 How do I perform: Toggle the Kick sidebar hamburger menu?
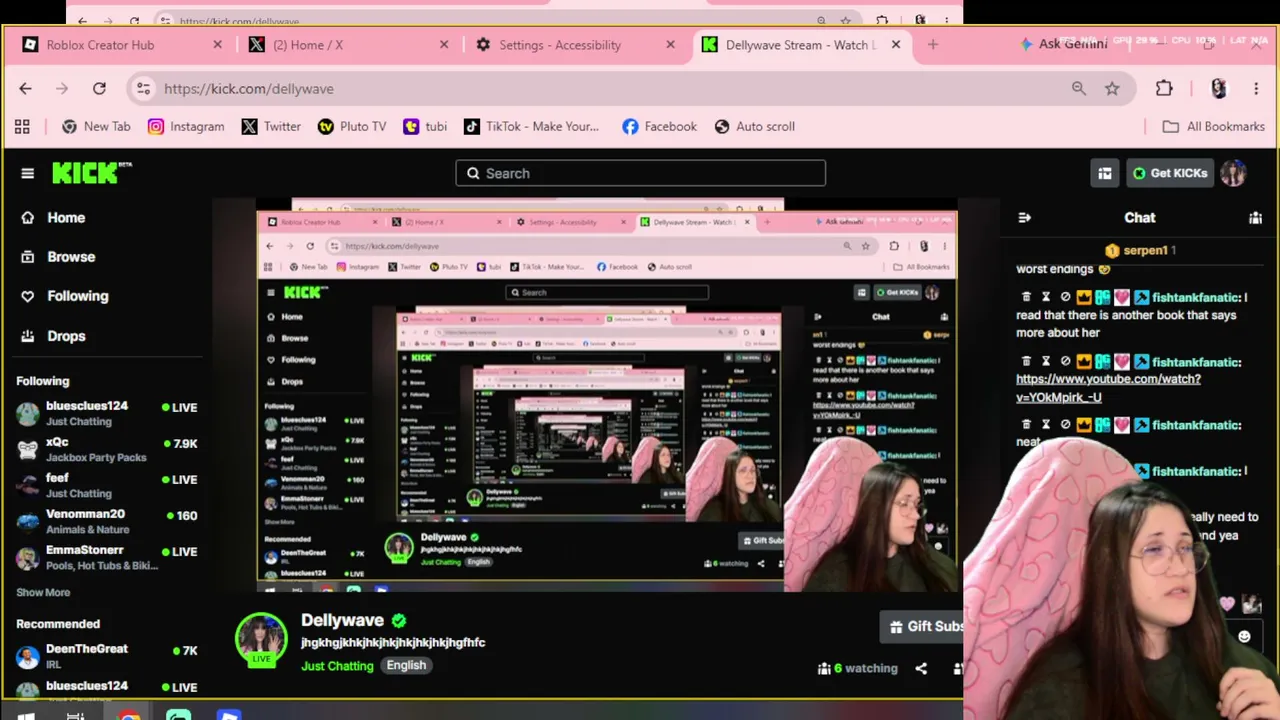[27, 173]
